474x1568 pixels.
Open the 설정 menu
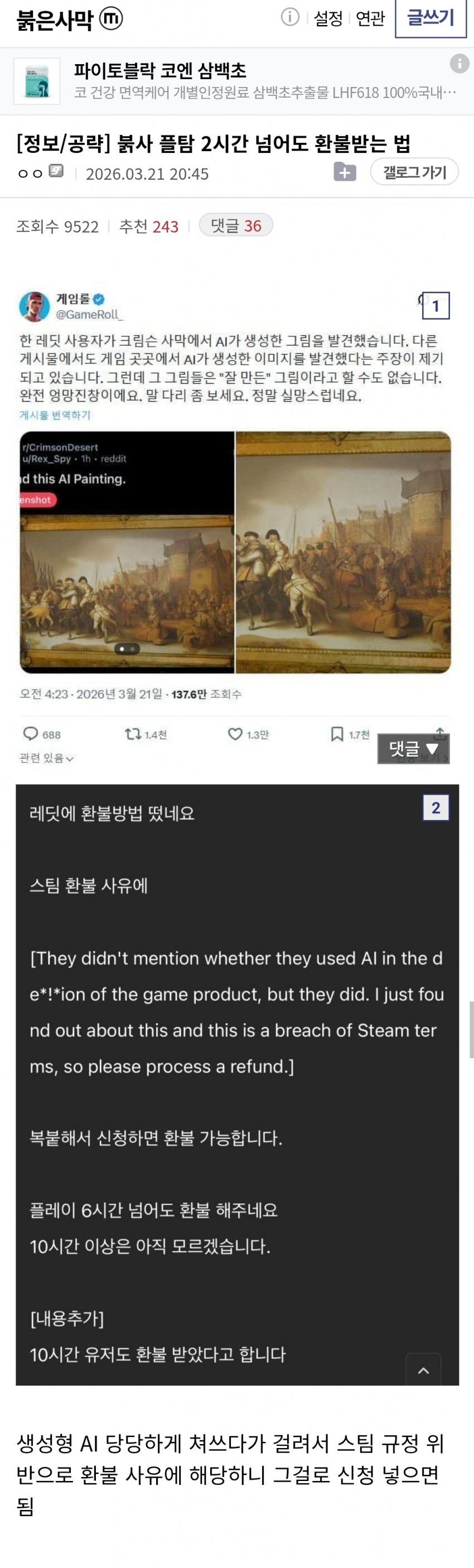pos(328,19)
